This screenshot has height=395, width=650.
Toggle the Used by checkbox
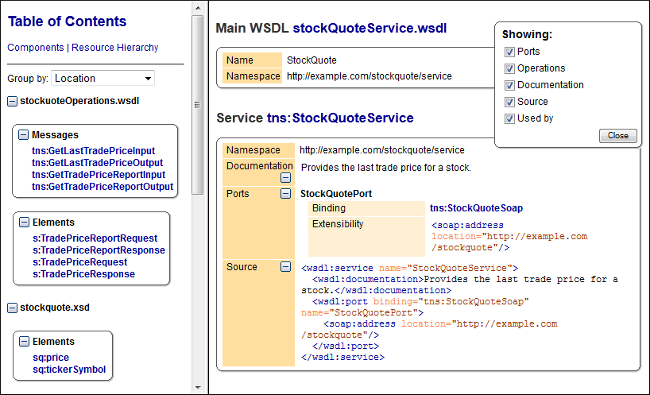click(x=509, y=119)
